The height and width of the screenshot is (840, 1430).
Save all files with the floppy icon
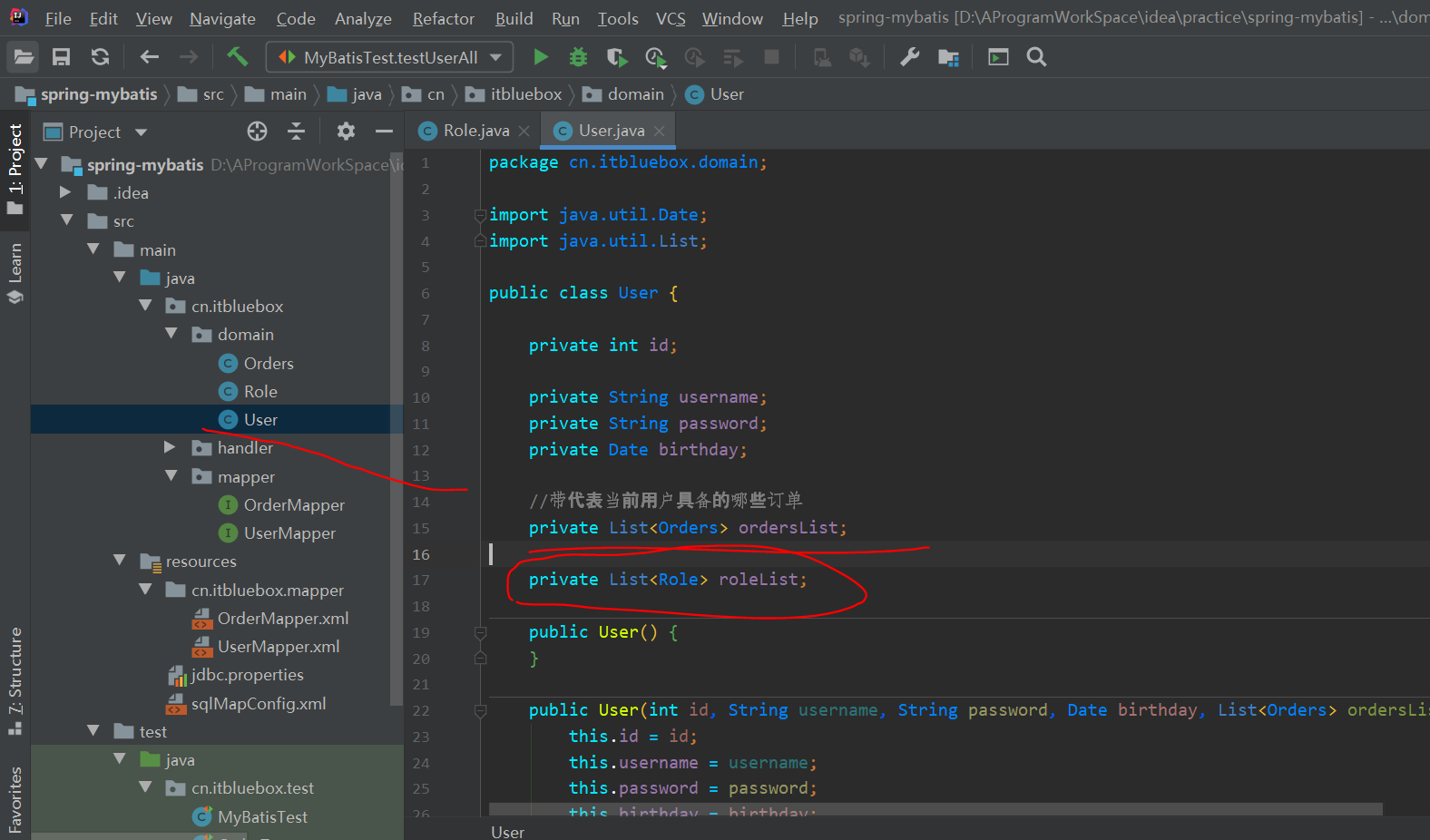pyautogui.click(x=61, y=57)
